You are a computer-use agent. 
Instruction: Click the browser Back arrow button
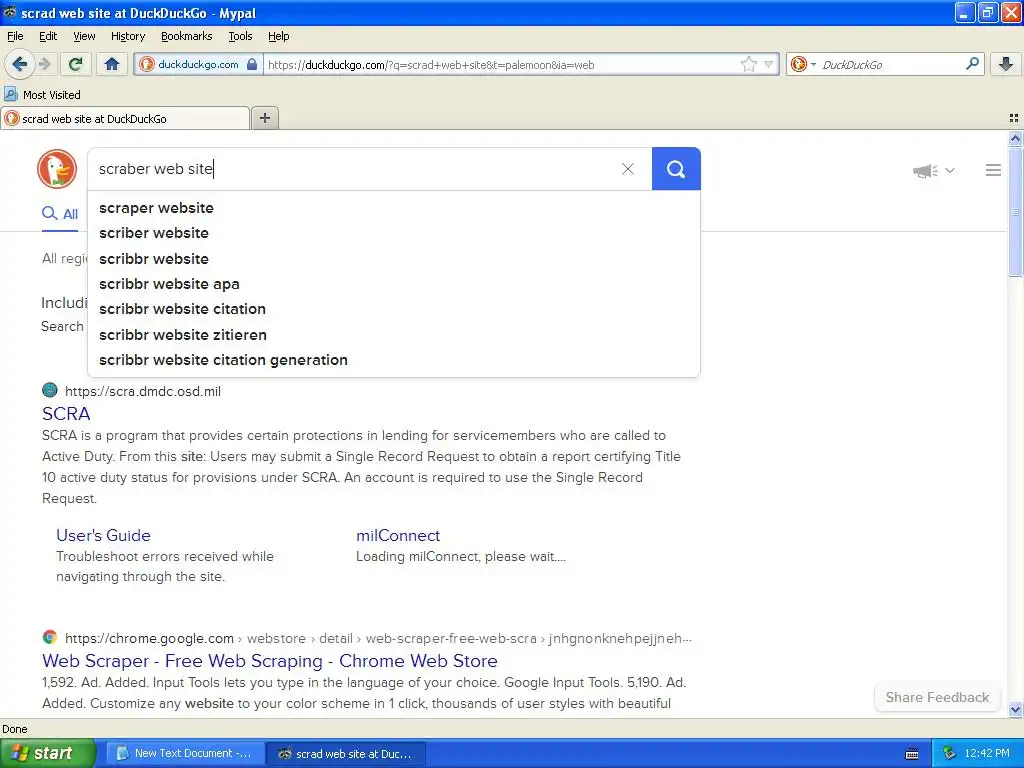click(20, 64)
